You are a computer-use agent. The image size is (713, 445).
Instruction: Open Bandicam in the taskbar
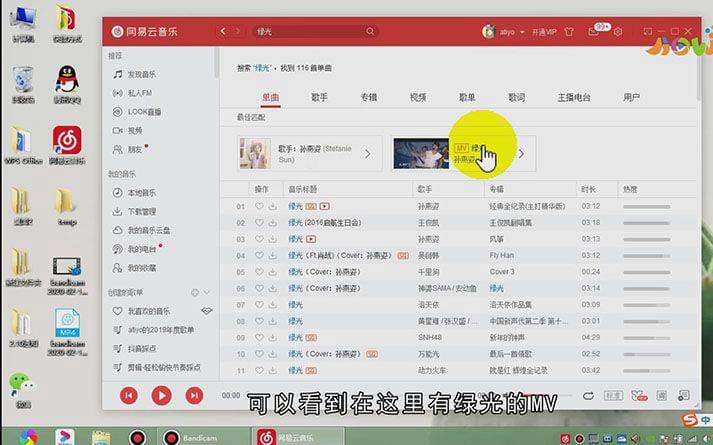[x=204, y=437]
